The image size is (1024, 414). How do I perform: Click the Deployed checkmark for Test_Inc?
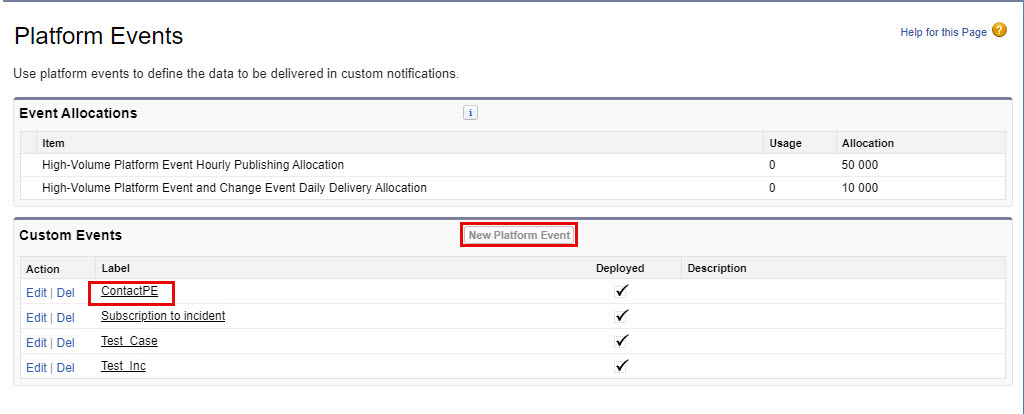pos(622,366)
